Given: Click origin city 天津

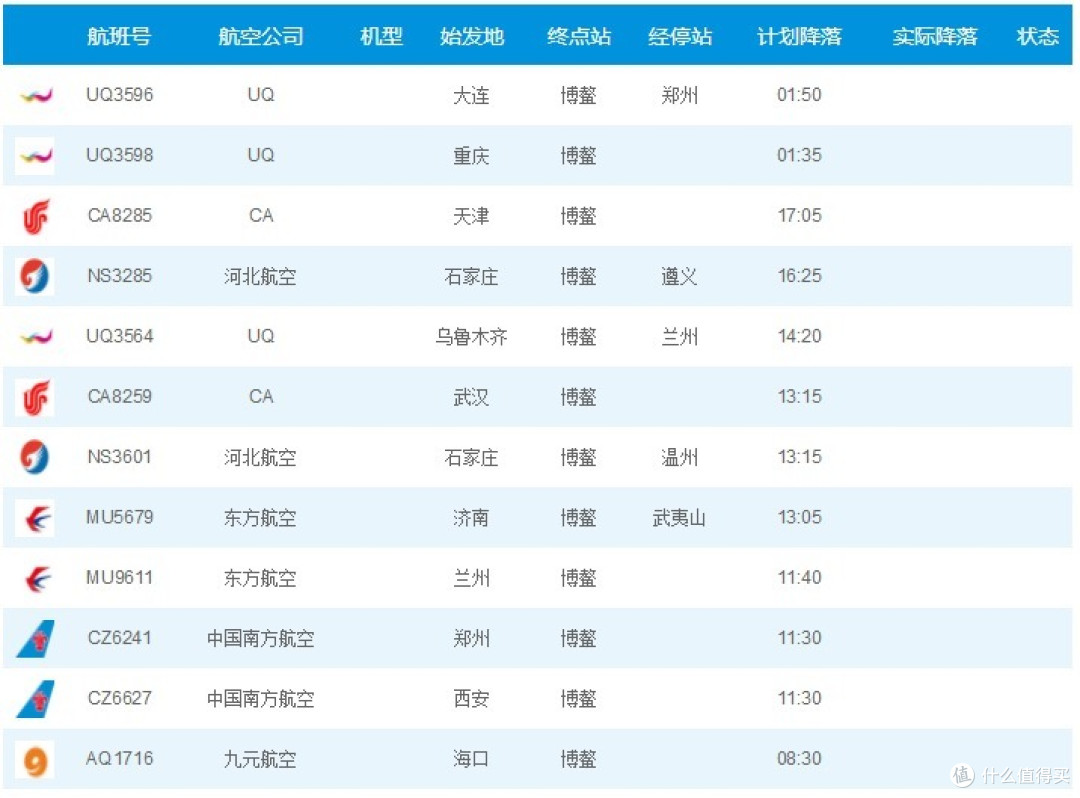Looking at the screenshot, I should pyautogui.click(x=471, y=216).
